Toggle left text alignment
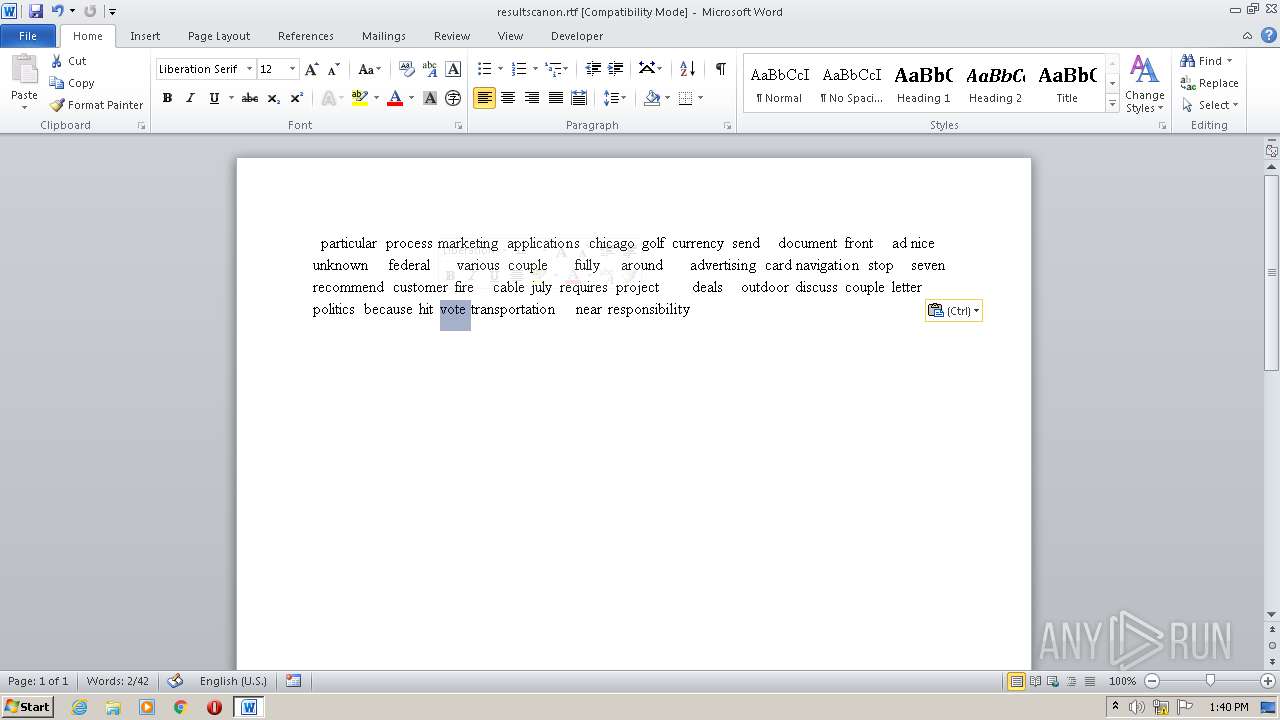The image size is (1280, 720). tap(485, 98)
